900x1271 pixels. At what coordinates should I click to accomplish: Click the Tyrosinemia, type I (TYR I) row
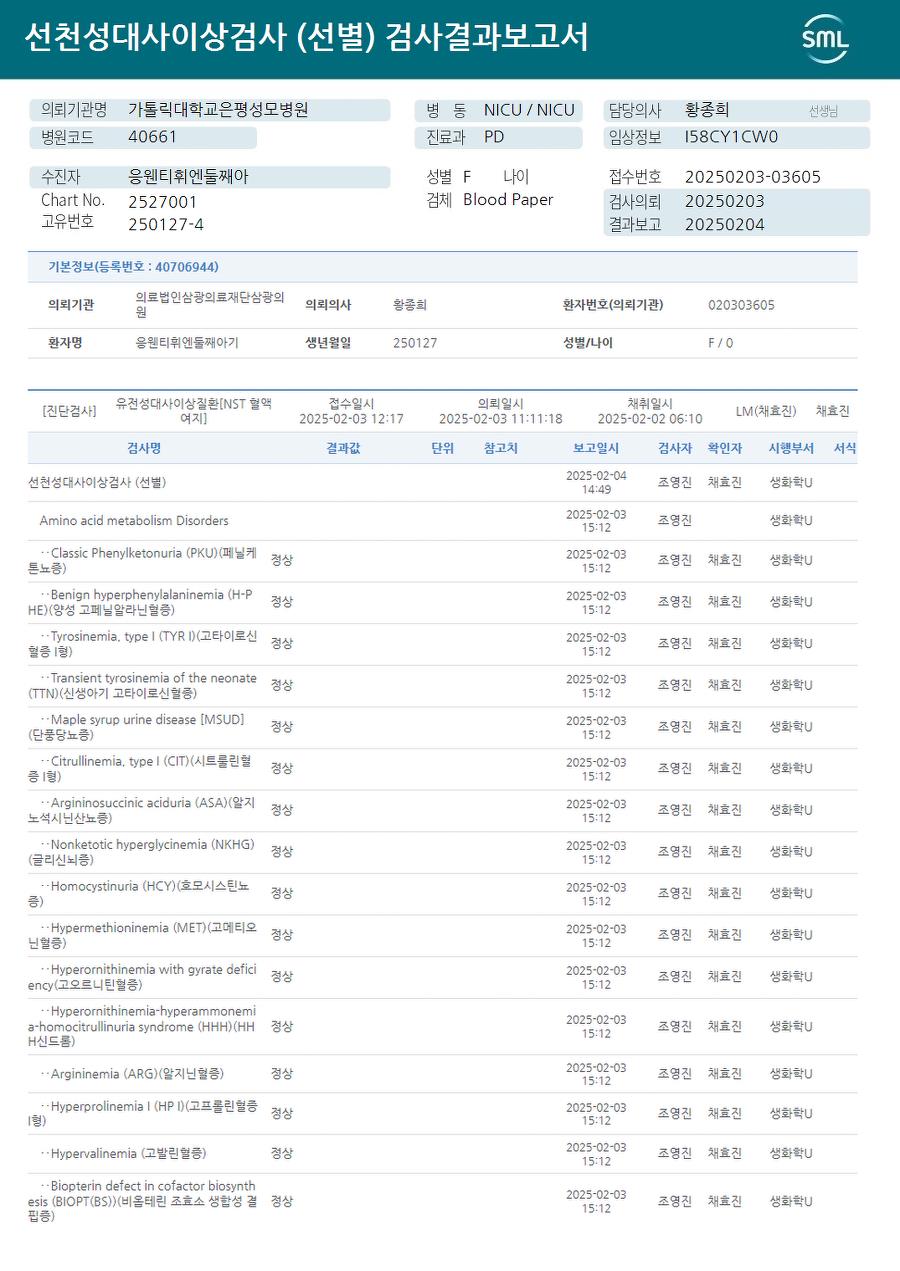coord(442,644)
